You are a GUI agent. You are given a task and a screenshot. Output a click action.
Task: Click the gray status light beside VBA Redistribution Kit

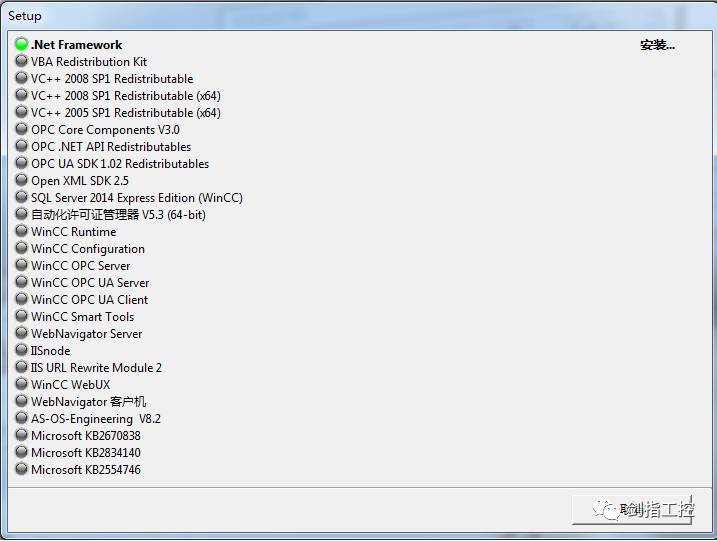coord(21,61)
